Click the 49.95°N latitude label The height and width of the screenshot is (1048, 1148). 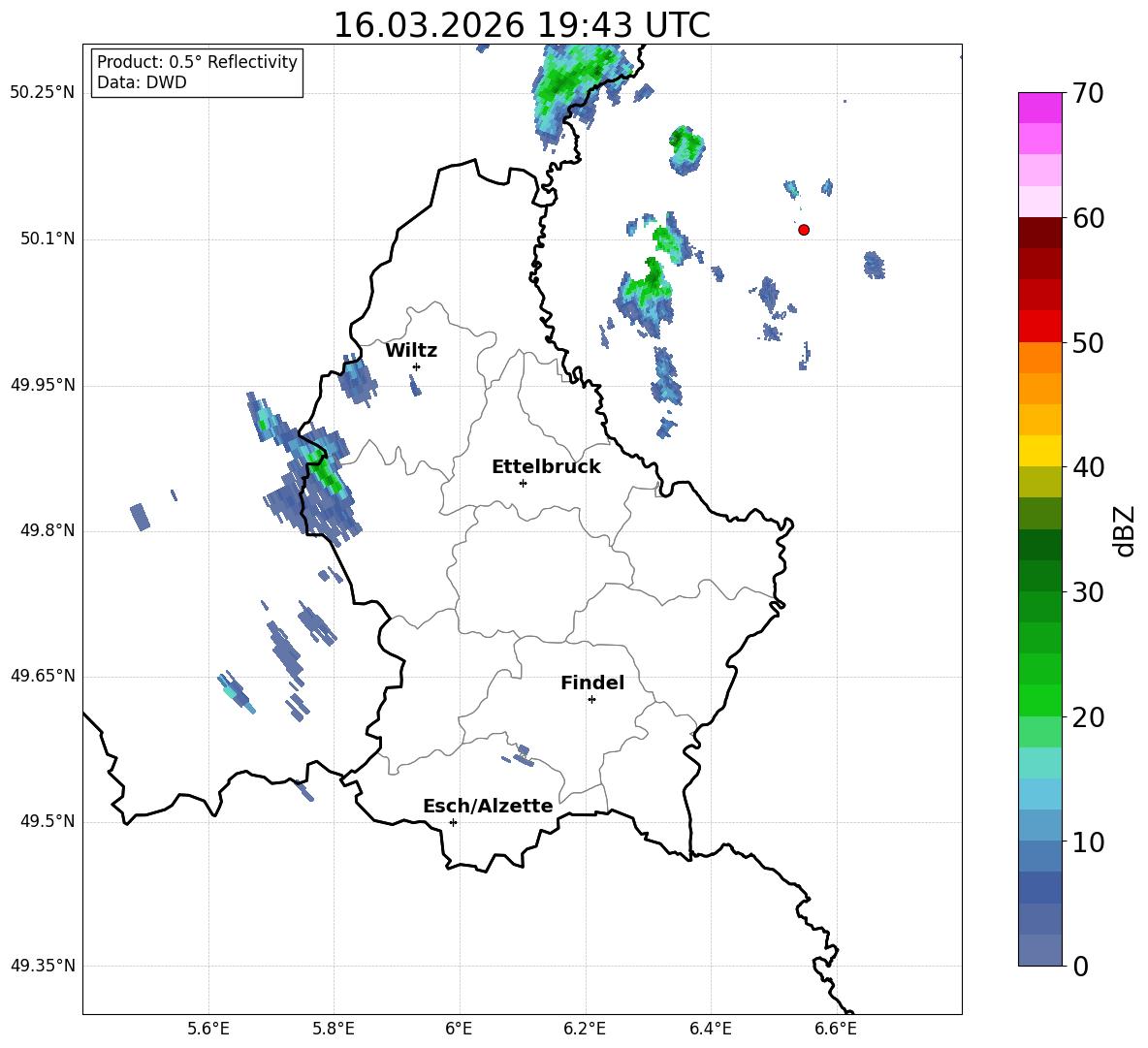click(x=43, y=384)
